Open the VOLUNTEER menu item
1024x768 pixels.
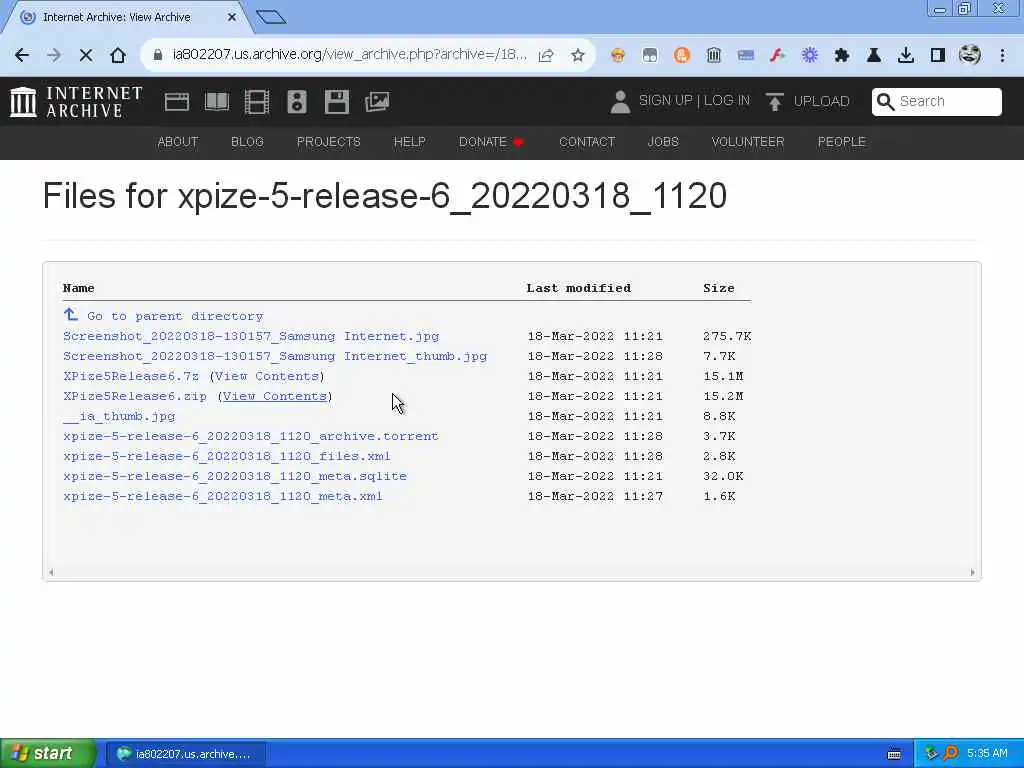(748, 142)
